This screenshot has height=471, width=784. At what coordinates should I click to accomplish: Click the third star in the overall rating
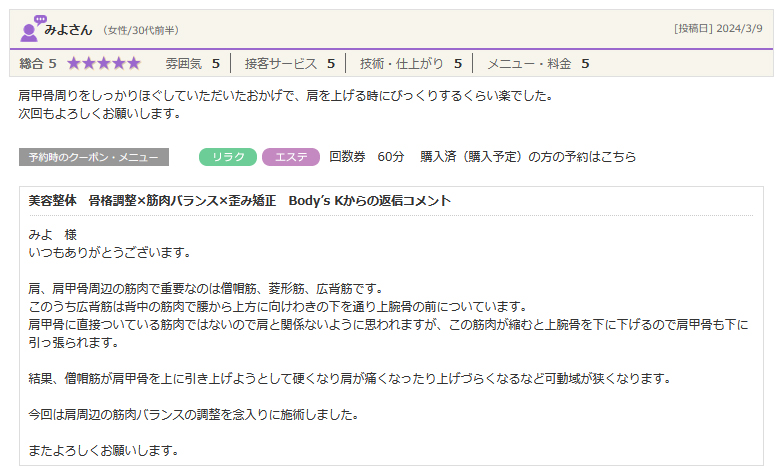[x=104, y=63]
